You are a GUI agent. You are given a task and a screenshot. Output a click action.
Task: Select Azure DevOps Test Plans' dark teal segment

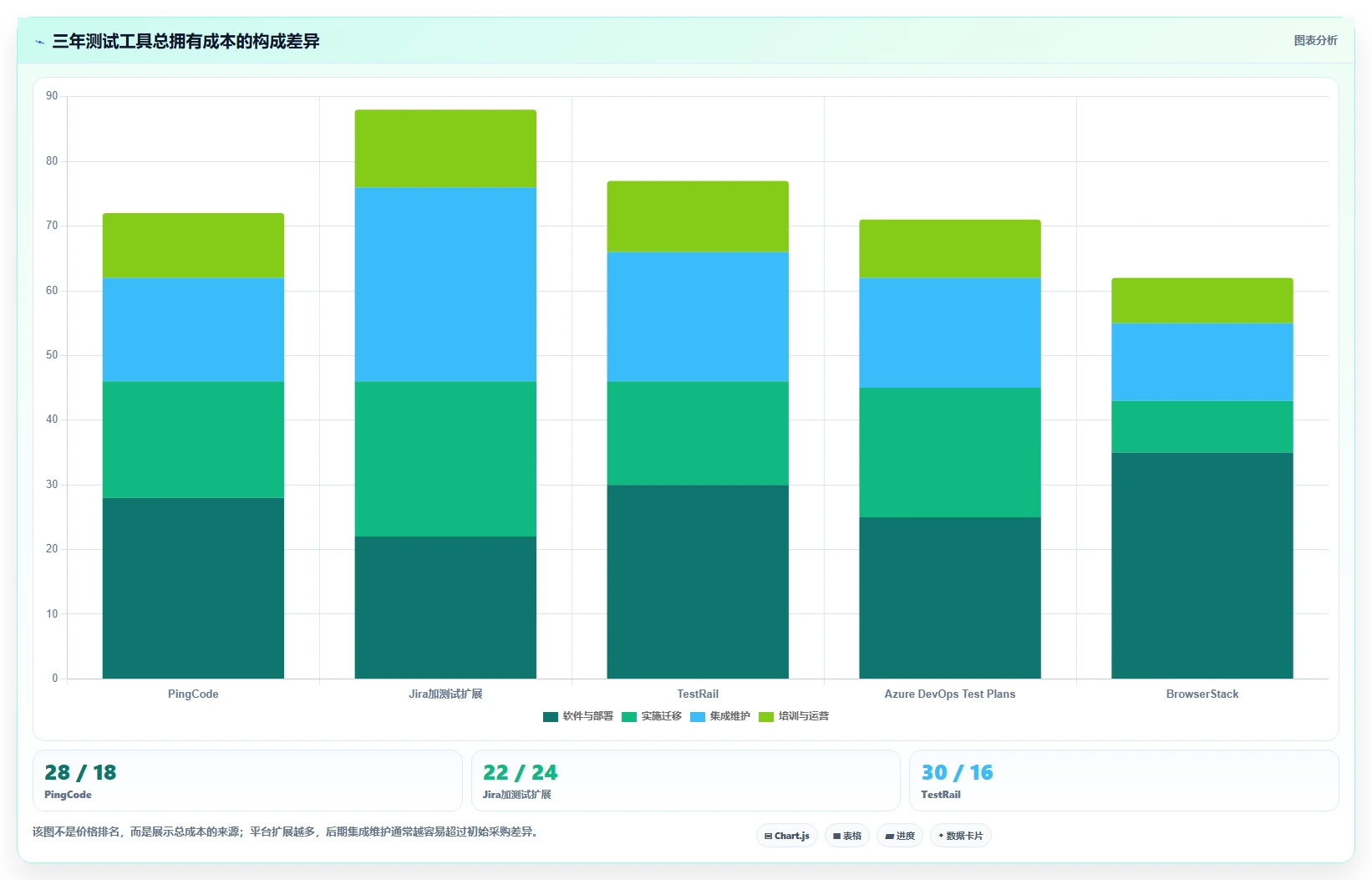tap(950, 598)
